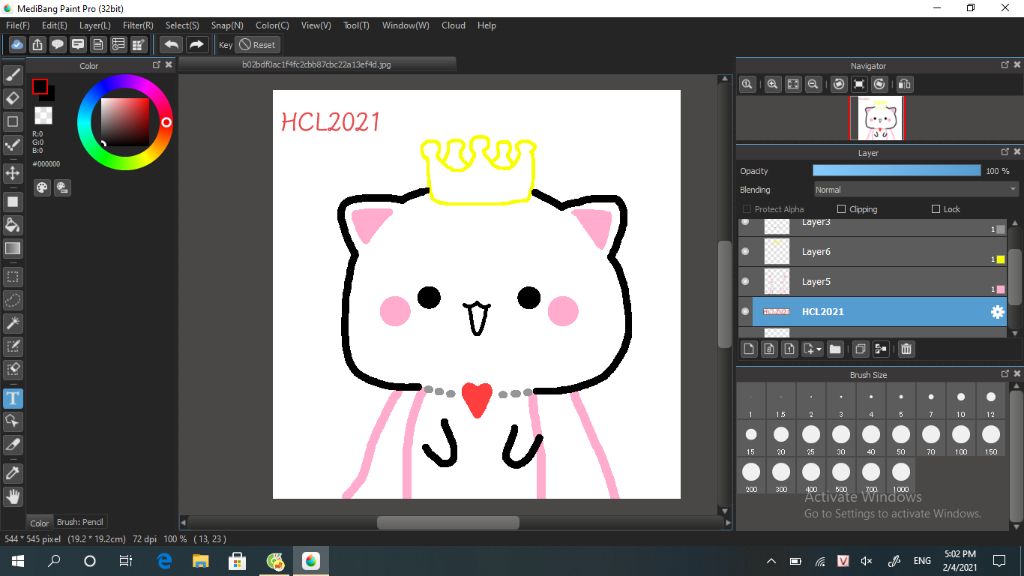The width and height of the screenshot is (1024, 576).
Task: Open File Explorer from the taskbar
Action: point(200,561)
